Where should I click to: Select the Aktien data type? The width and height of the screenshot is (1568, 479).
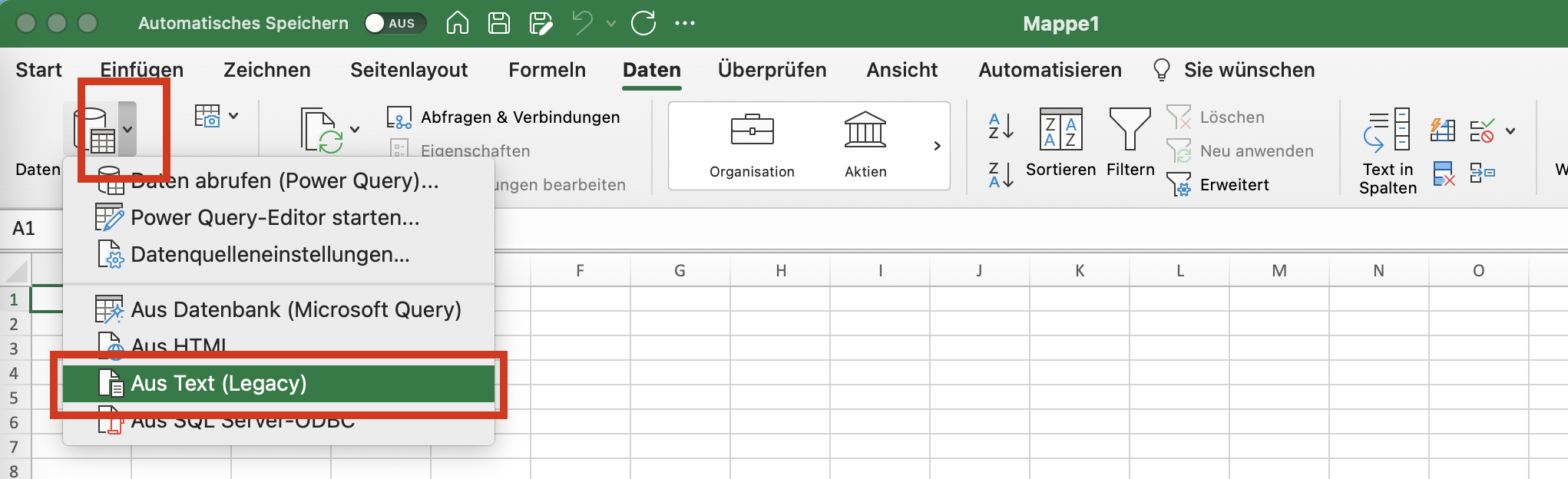point(865,146)
